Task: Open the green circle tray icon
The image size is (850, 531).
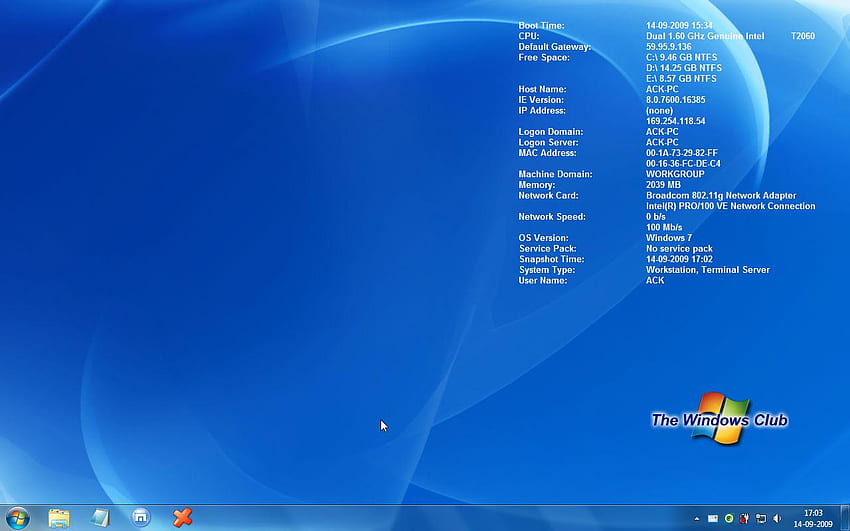Action: coord(729,519)
